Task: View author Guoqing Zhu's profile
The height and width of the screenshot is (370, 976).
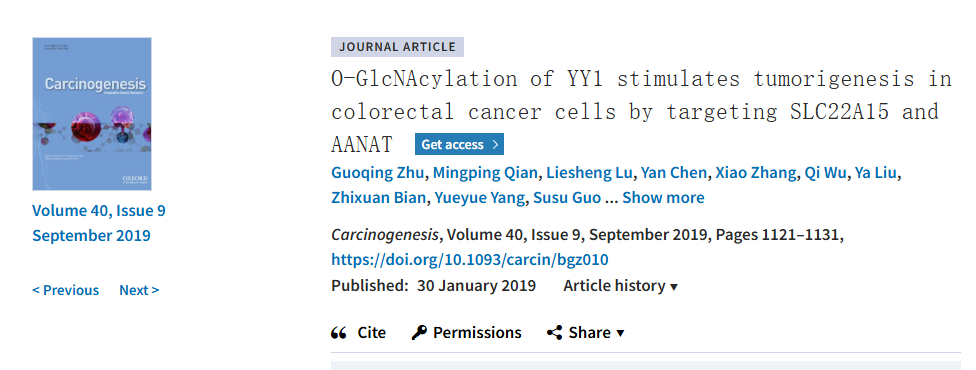Action: click(x=377, y=173)
